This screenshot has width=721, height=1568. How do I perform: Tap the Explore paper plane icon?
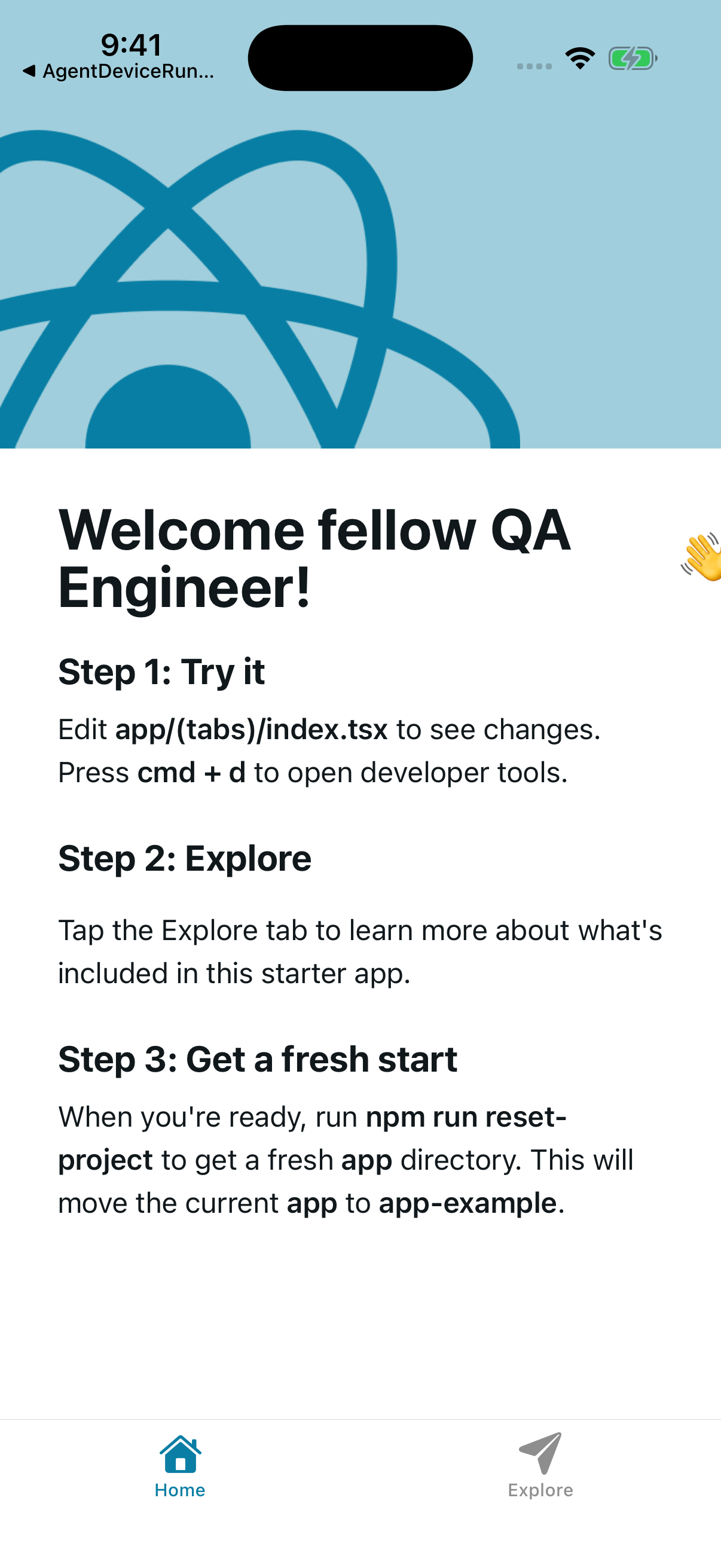coord(540,1453)
